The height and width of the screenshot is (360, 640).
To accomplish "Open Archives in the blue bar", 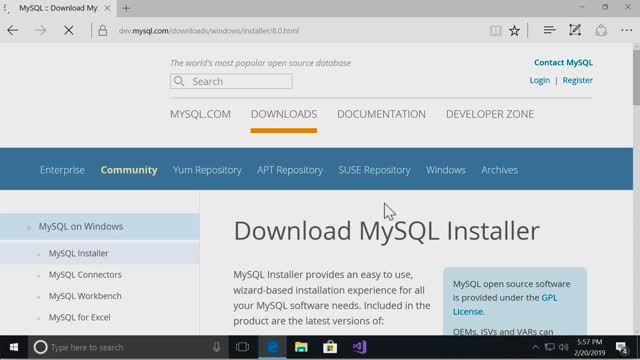I will [499, 170].
